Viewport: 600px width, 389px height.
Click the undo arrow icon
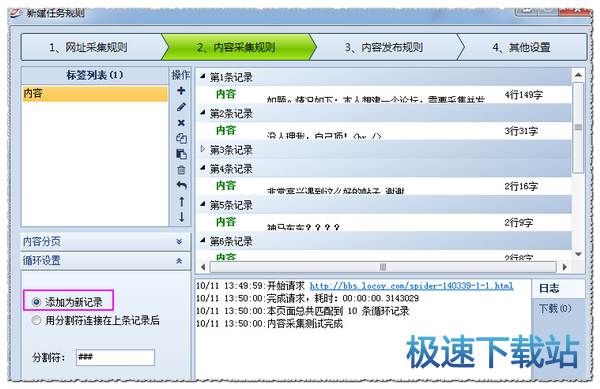(181, 186)
